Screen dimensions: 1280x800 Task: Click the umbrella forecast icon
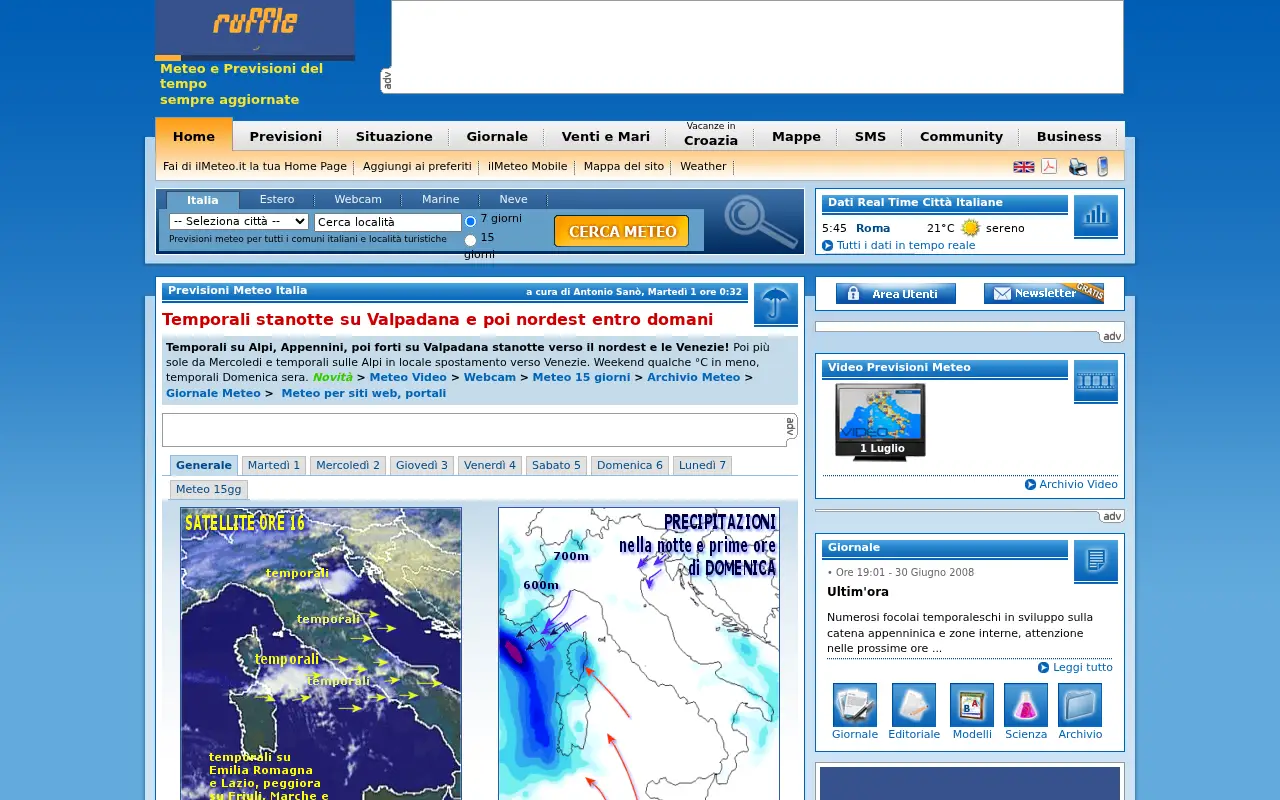(x=776, y=304)
